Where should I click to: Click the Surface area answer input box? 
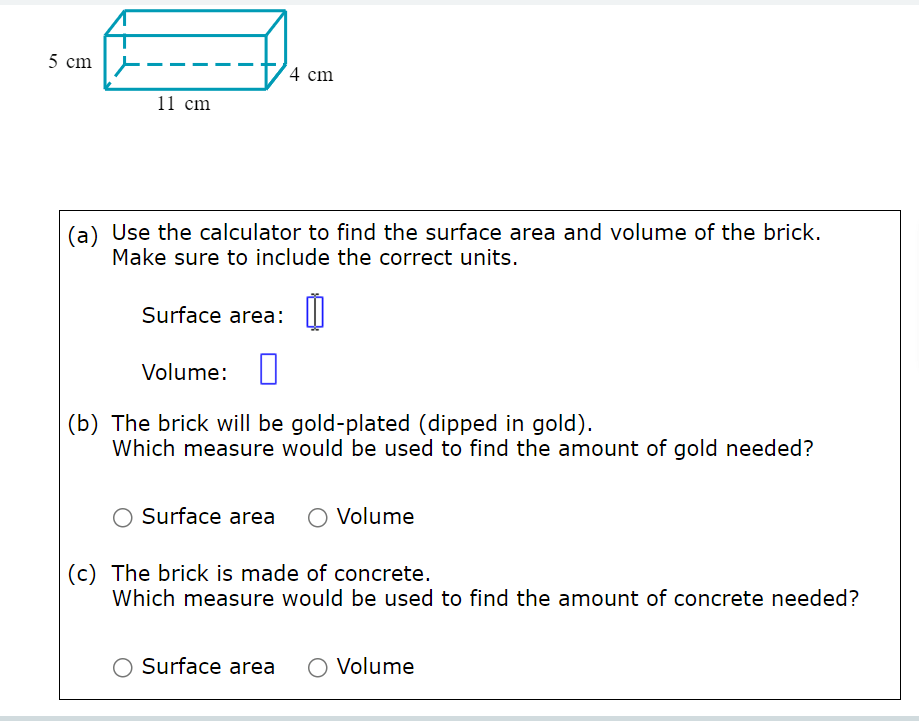[x=315, y=312]
